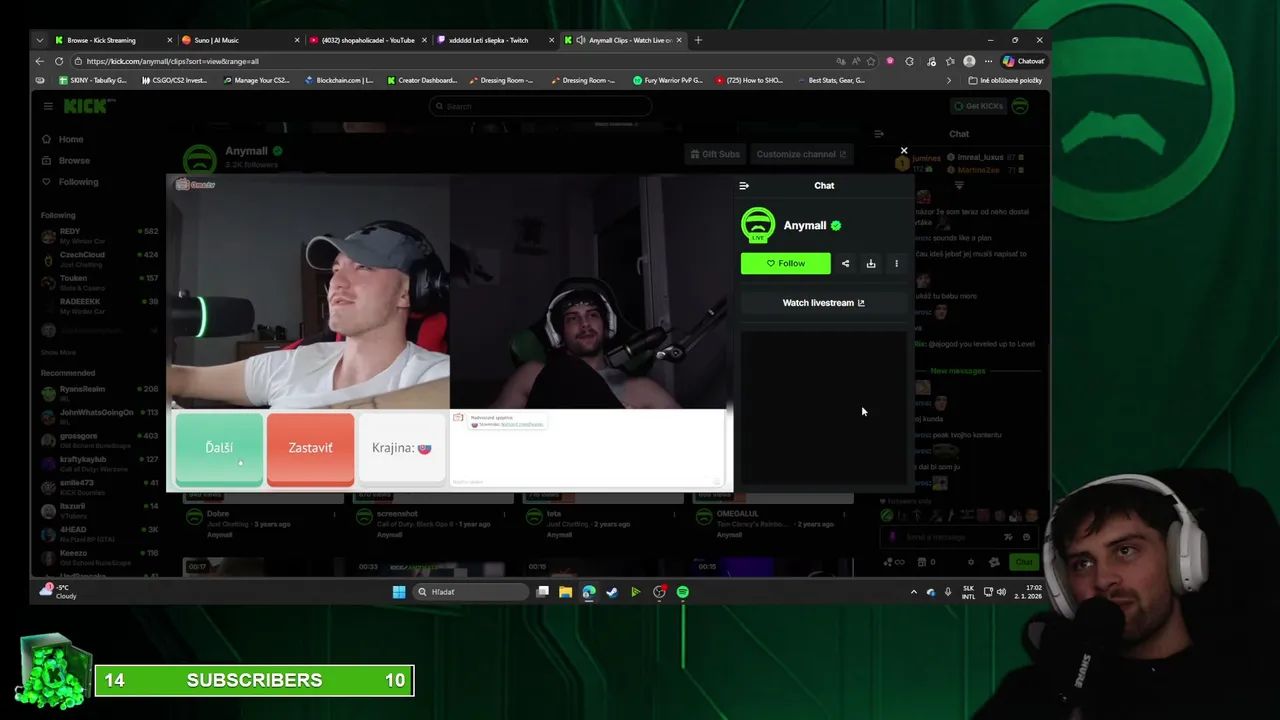Open the OMEGALUL clip title
The height and width of the screenshot is (720, 1280).
[736, 514]
